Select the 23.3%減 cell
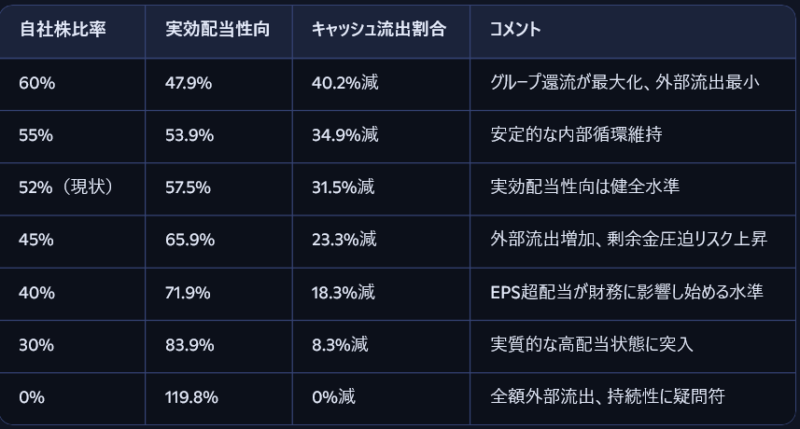Image resolution: width=800 pixels, height=429 pixels. 344,239
